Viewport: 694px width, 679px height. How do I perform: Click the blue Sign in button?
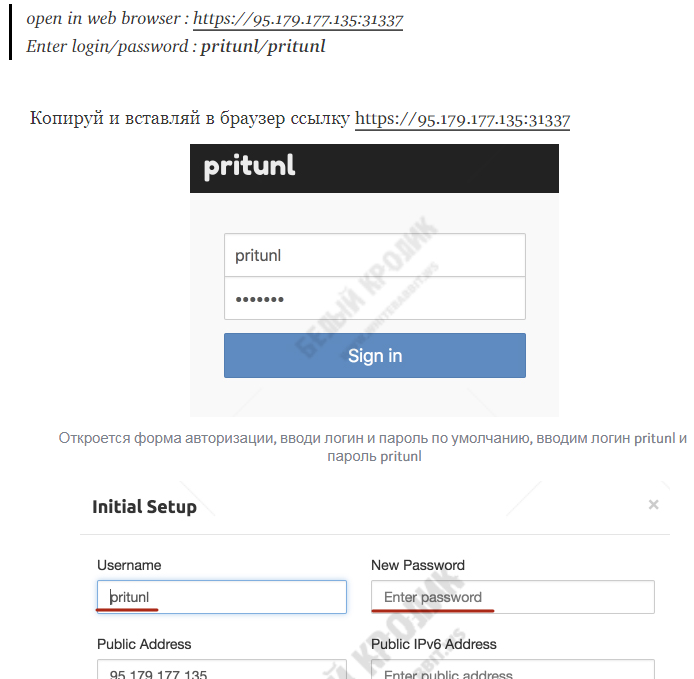[374, 355]
